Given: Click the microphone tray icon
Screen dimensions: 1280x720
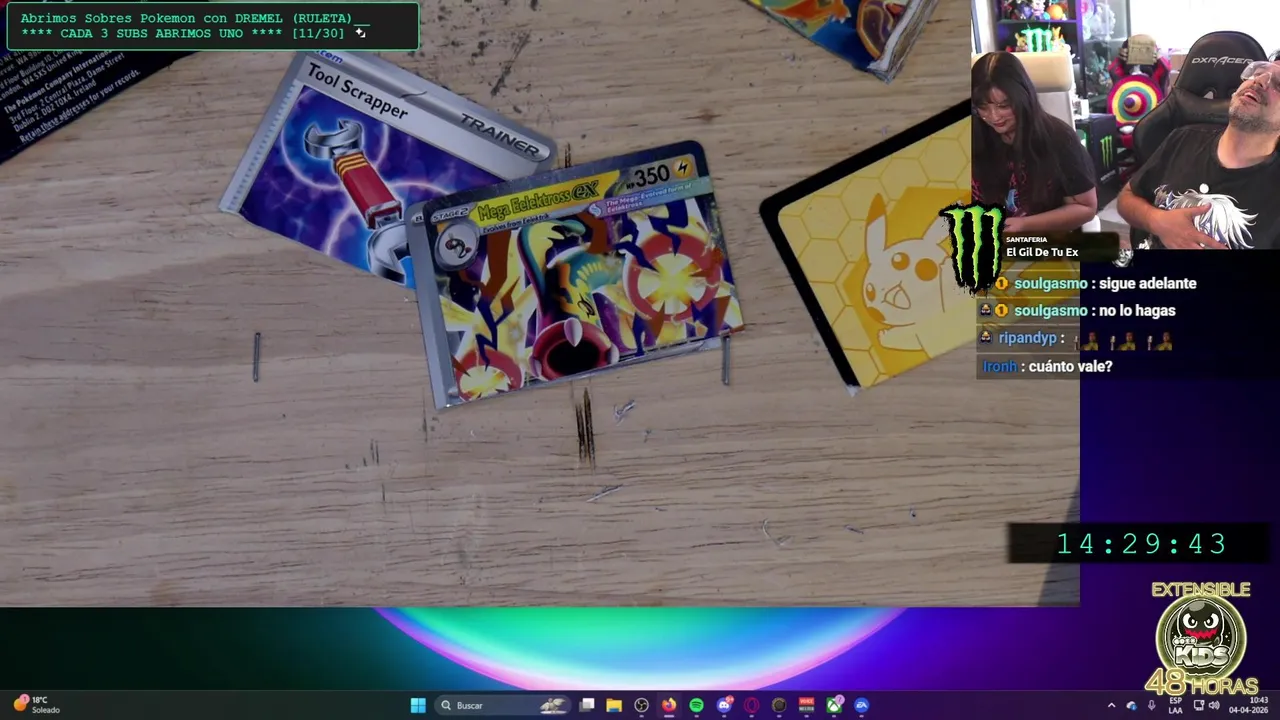Looking at the screenshot, I should pos(1152,705).
